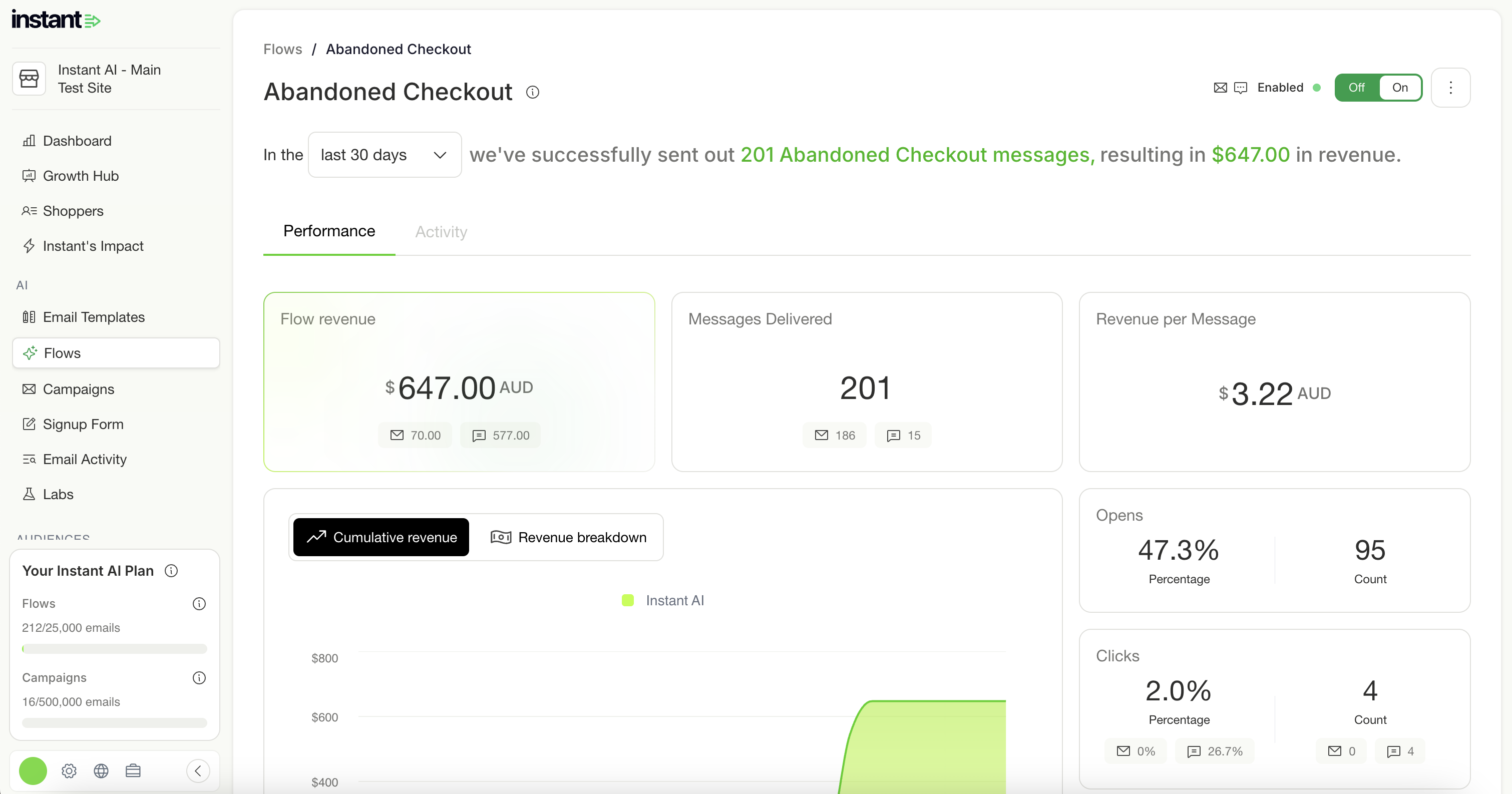Viewport: 1512px width, 794px height.
Task: Click the SMS channel icon next to Enabled
Action: click(x=1240, y=88)
